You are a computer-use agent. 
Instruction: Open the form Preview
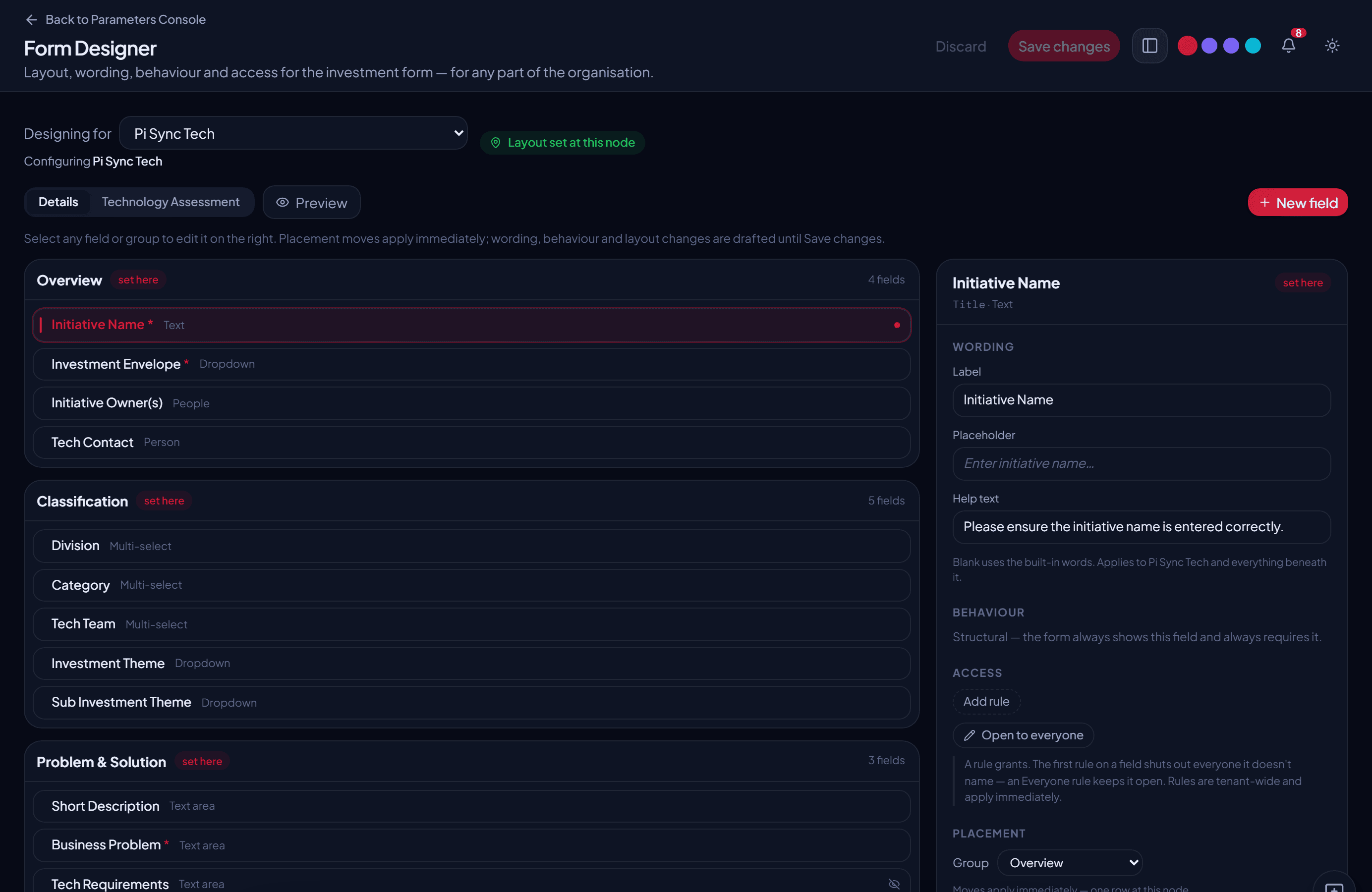tap(312, 202)
